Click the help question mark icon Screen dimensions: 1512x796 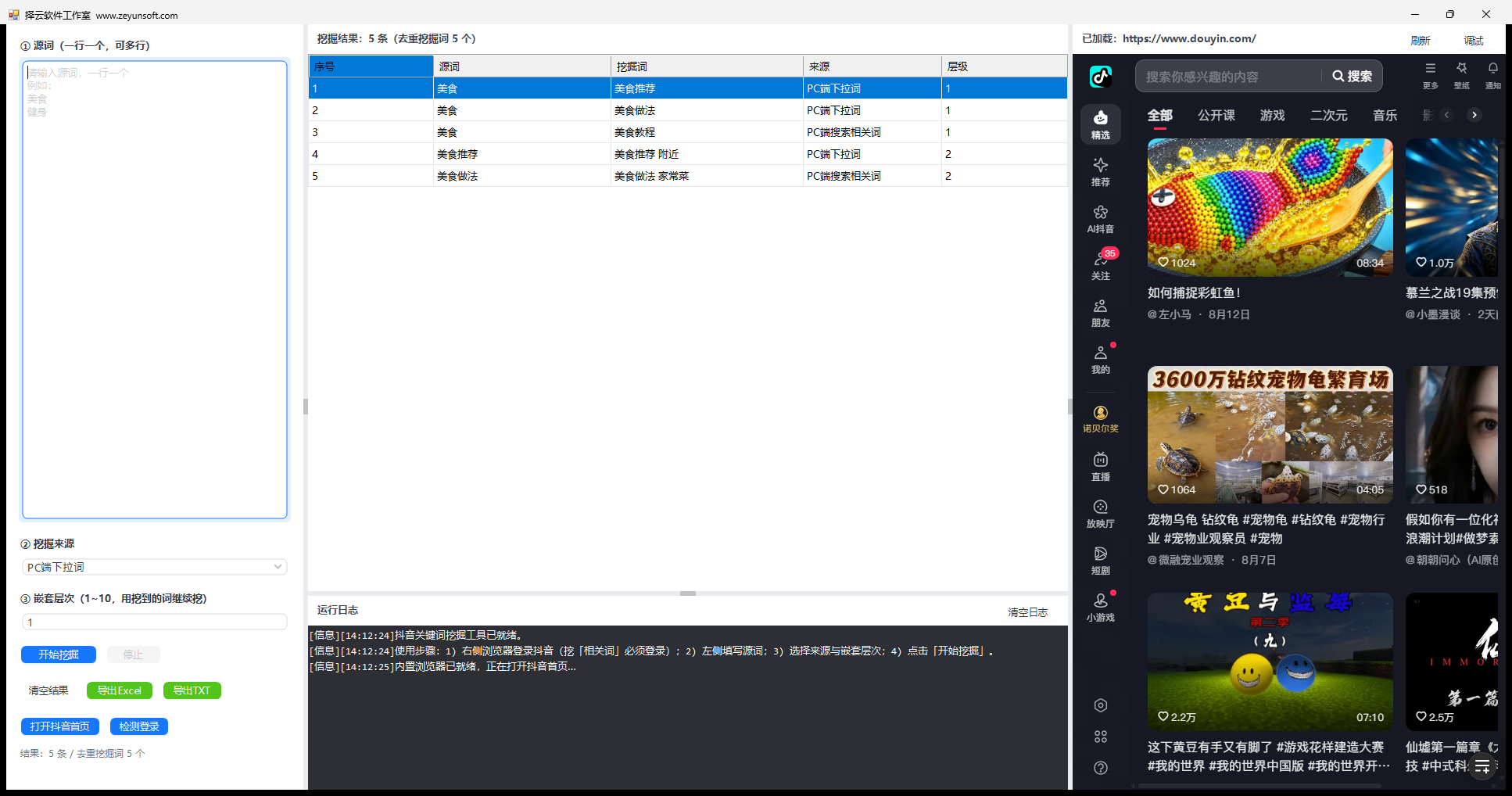tap(1101, 768)
